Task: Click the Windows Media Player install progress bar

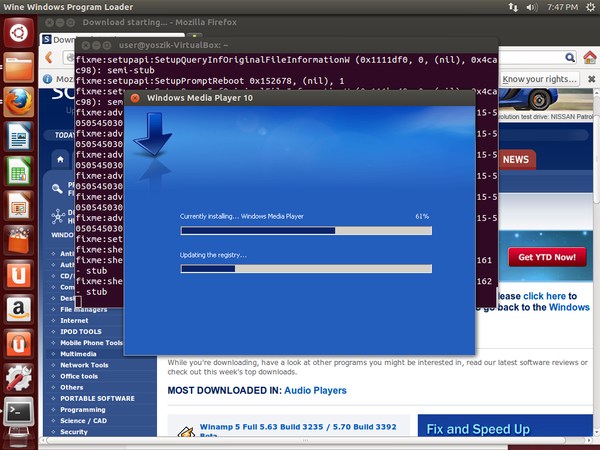Action: click(306, 230)
